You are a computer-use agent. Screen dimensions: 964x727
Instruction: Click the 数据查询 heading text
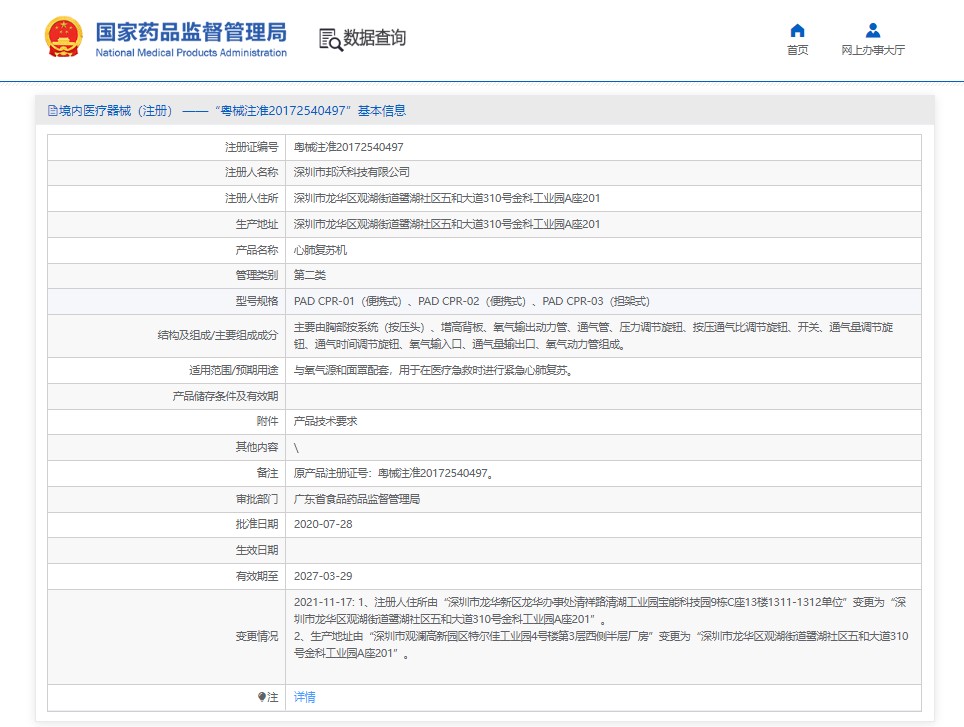point(375,38)
